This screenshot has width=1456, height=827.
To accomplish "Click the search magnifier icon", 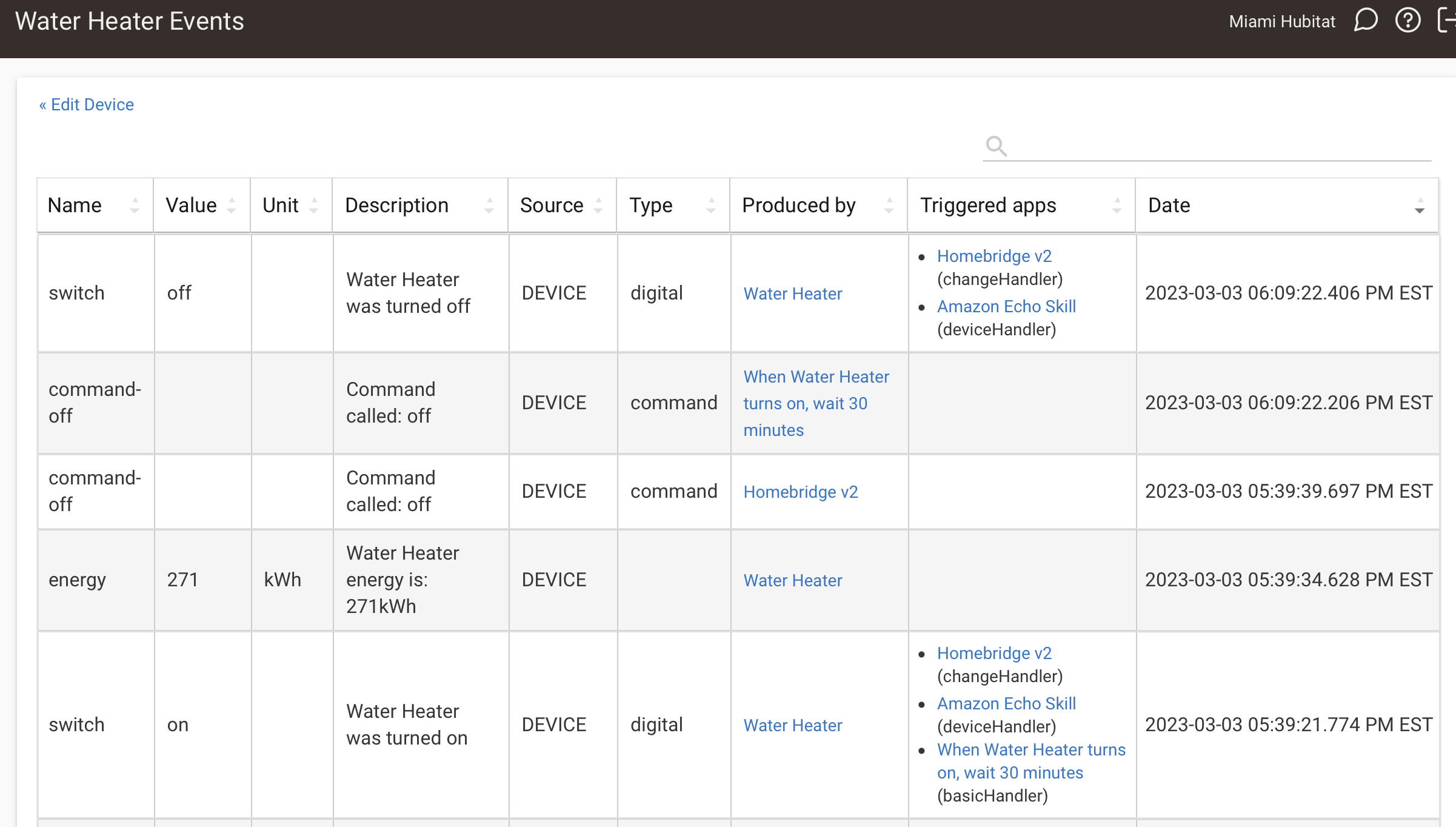I will (x=996, y=146).
